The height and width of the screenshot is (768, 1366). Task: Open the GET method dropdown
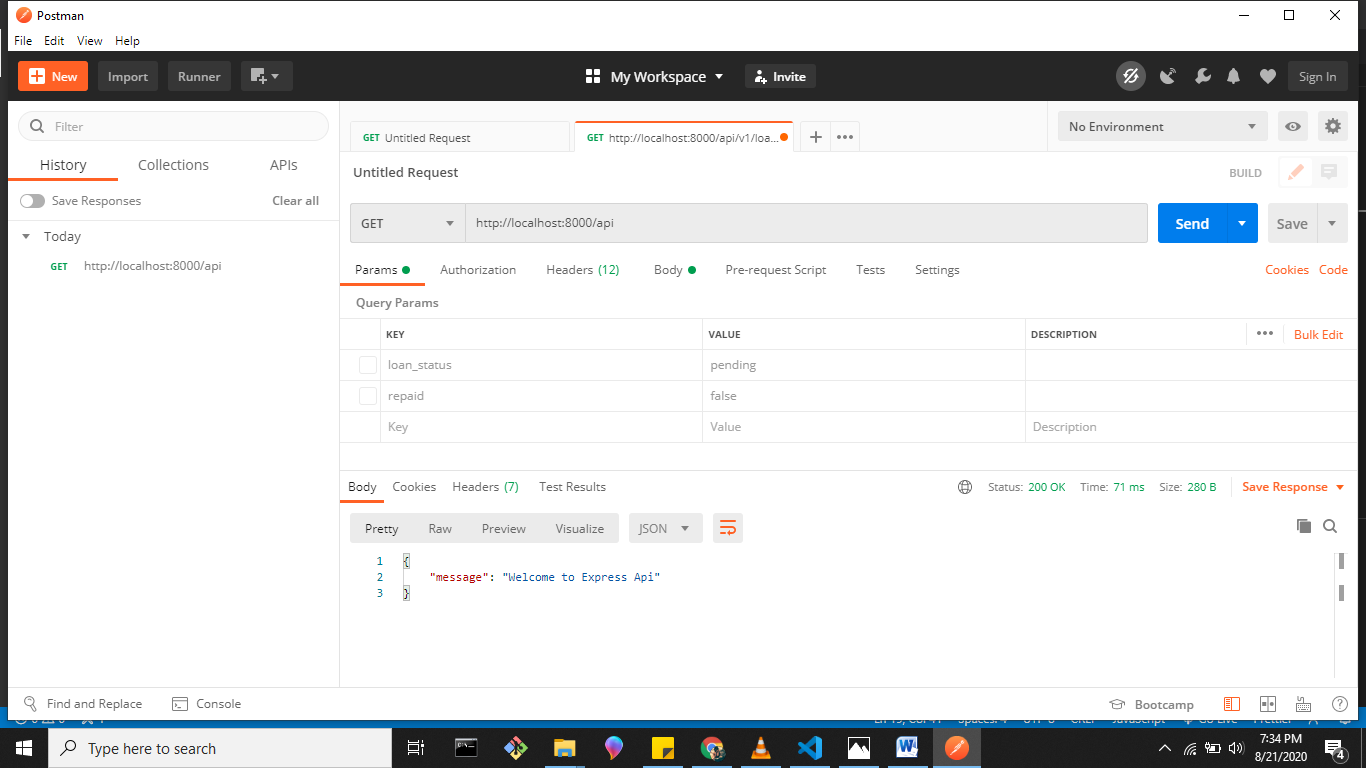pyautogui.click(x=408, y=223)
